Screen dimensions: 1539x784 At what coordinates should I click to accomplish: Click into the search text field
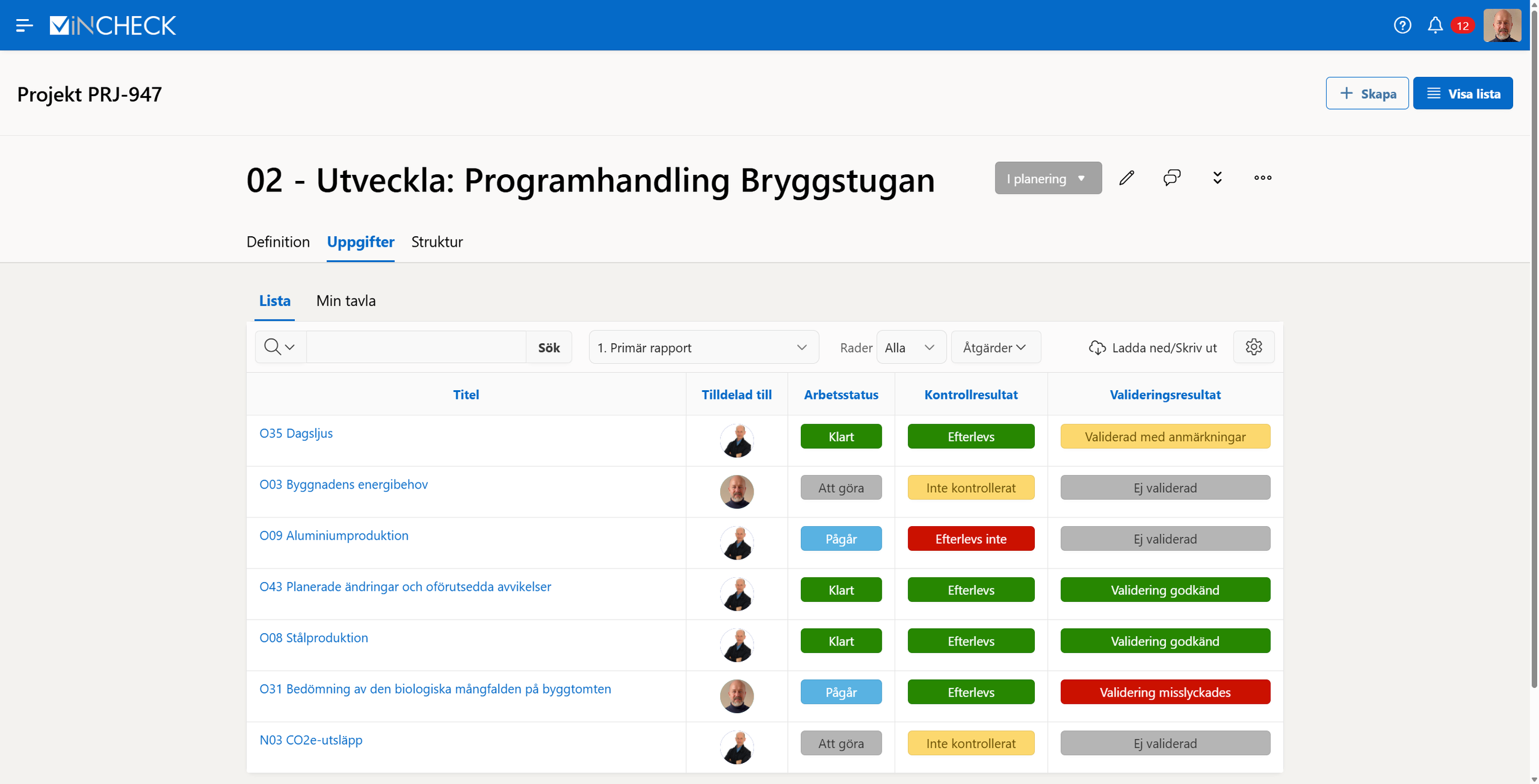click(x=416, y=348)
